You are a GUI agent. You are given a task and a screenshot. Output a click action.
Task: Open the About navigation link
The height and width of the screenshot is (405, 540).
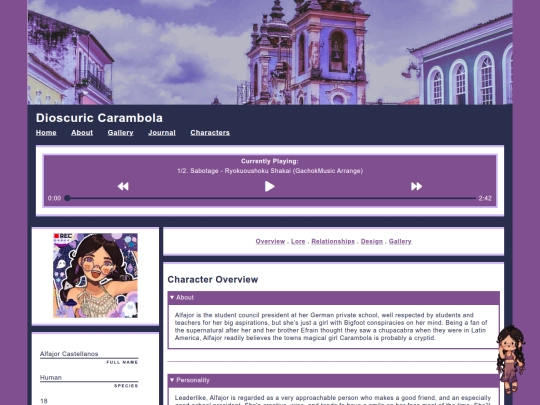[82, 133]
